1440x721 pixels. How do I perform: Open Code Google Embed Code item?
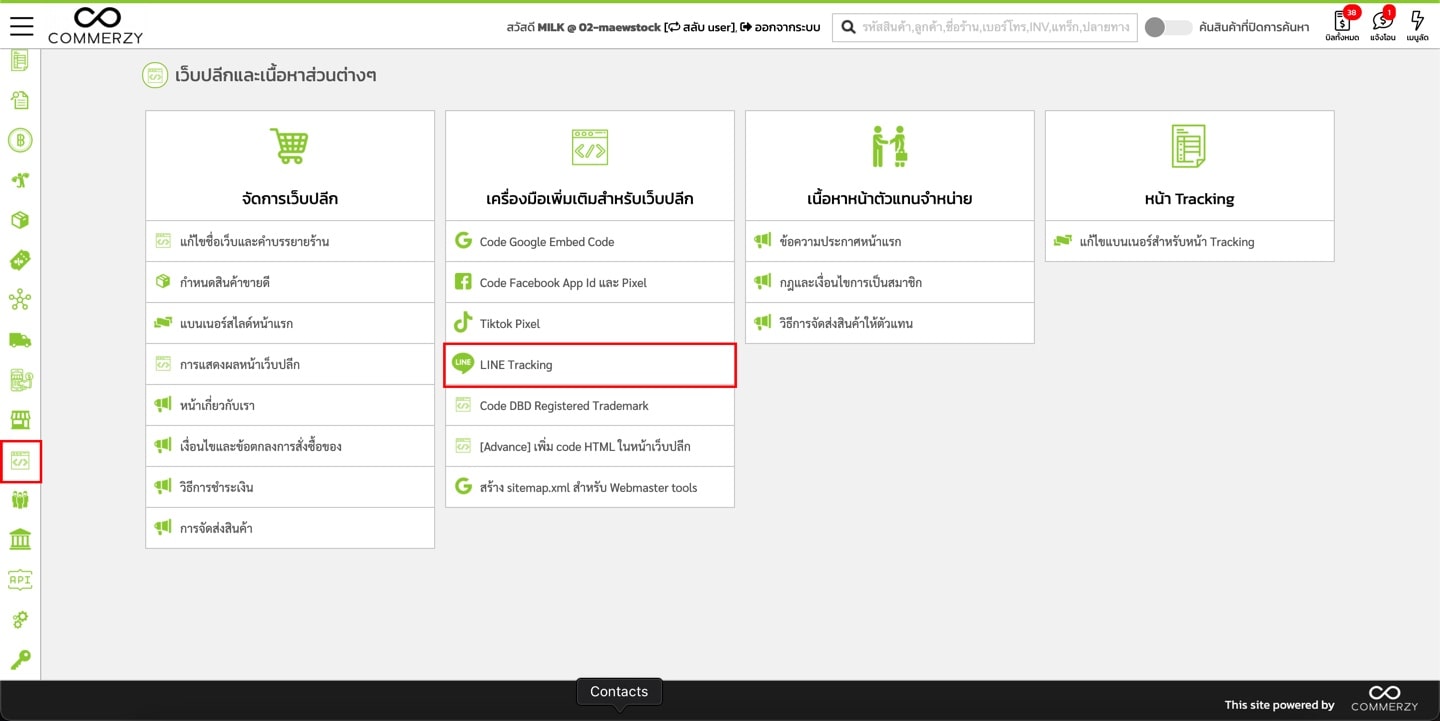pos(590,242)
